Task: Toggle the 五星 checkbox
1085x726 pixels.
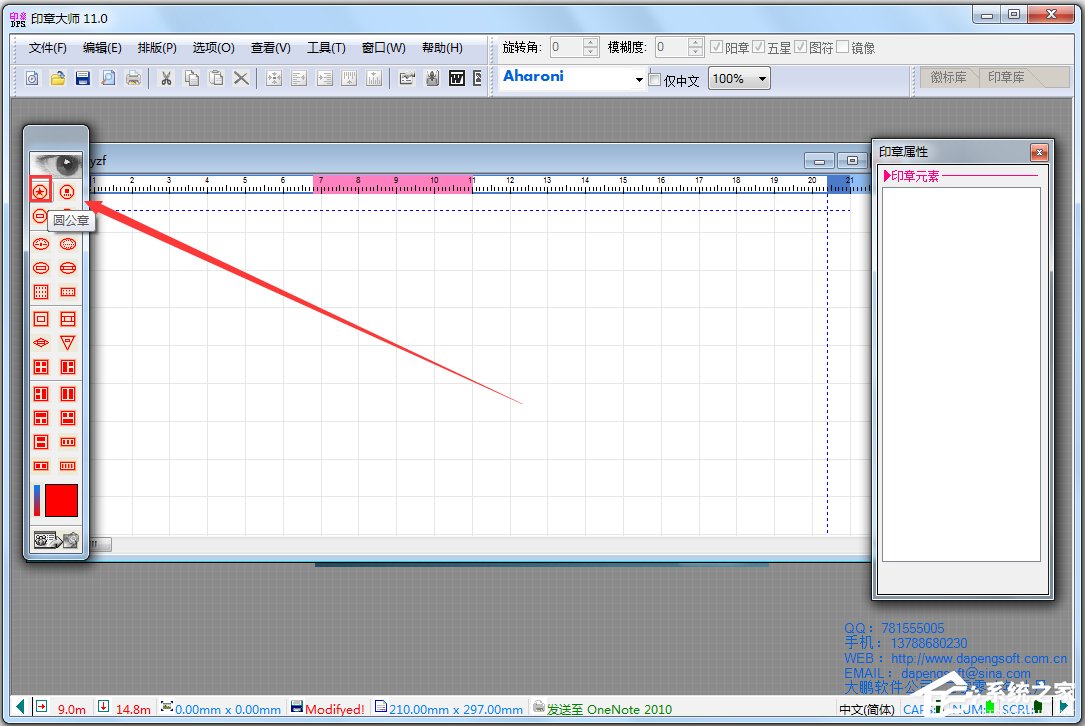Action: point(759,47)
